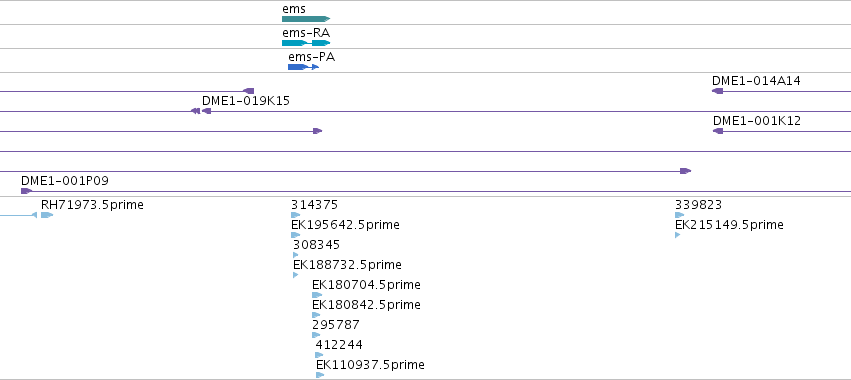Select the EK110937.5prime EST arrow

tap(320, 375)
